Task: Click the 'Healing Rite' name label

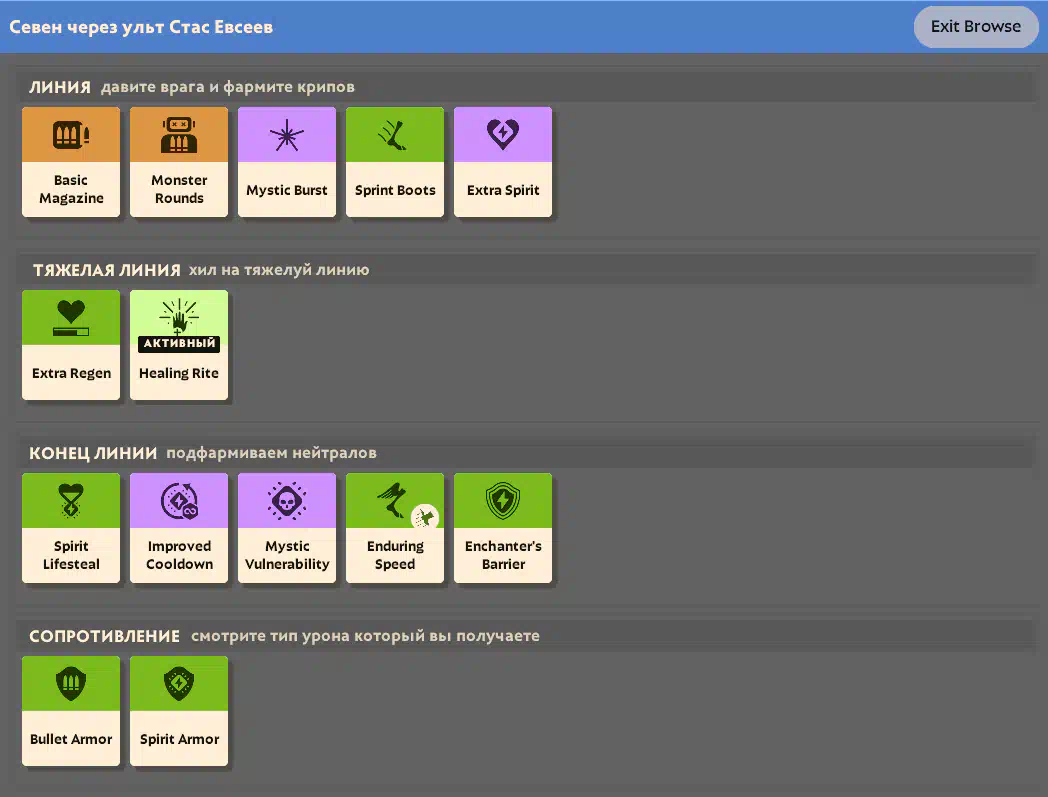Action: 178,373
